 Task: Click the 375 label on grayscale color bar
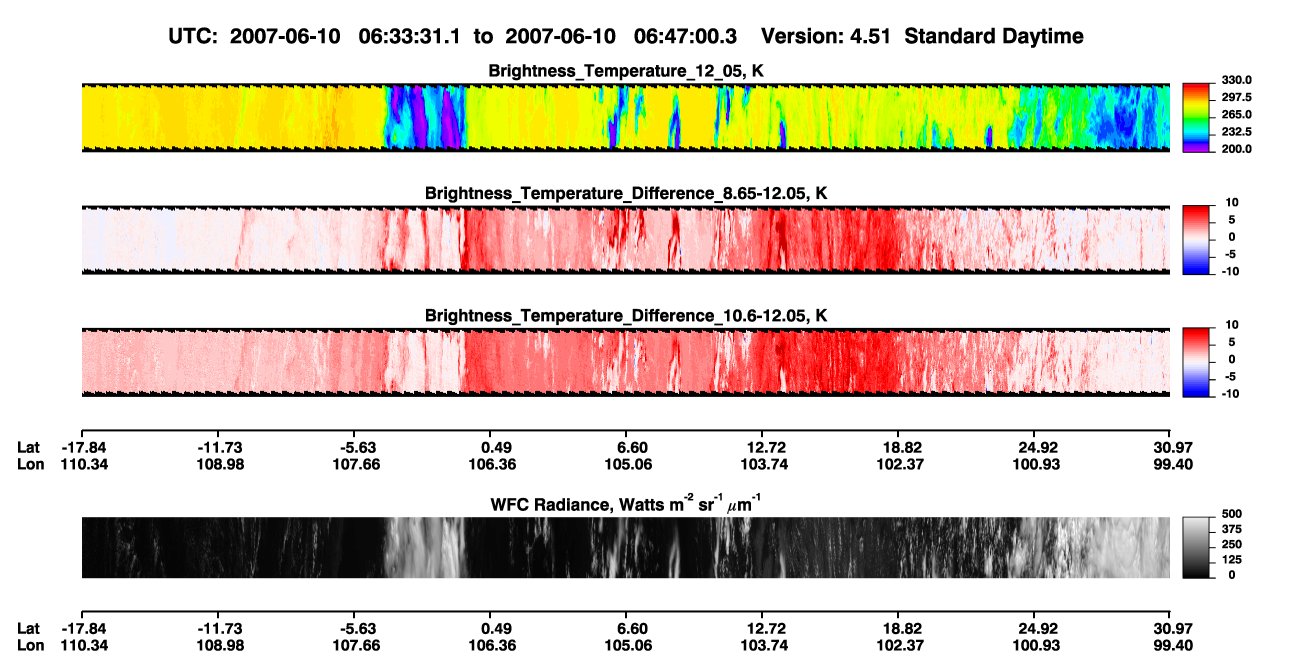coord(1233,529)
